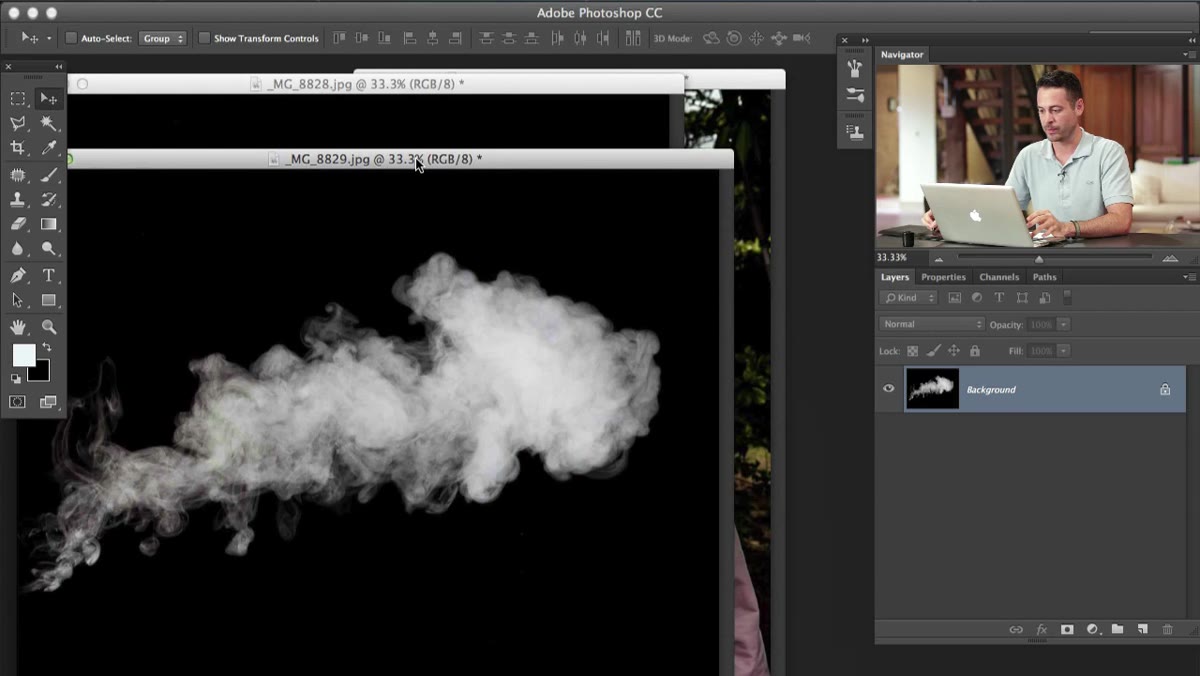
Task: Select the Crop tool
Action: [18, 148]
